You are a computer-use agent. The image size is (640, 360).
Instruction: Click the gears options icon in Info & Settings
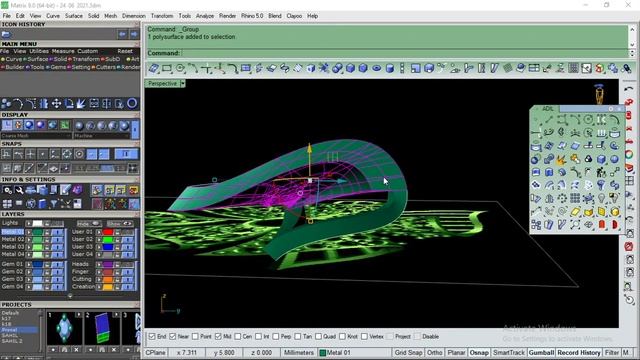click(x=7, y=190)
